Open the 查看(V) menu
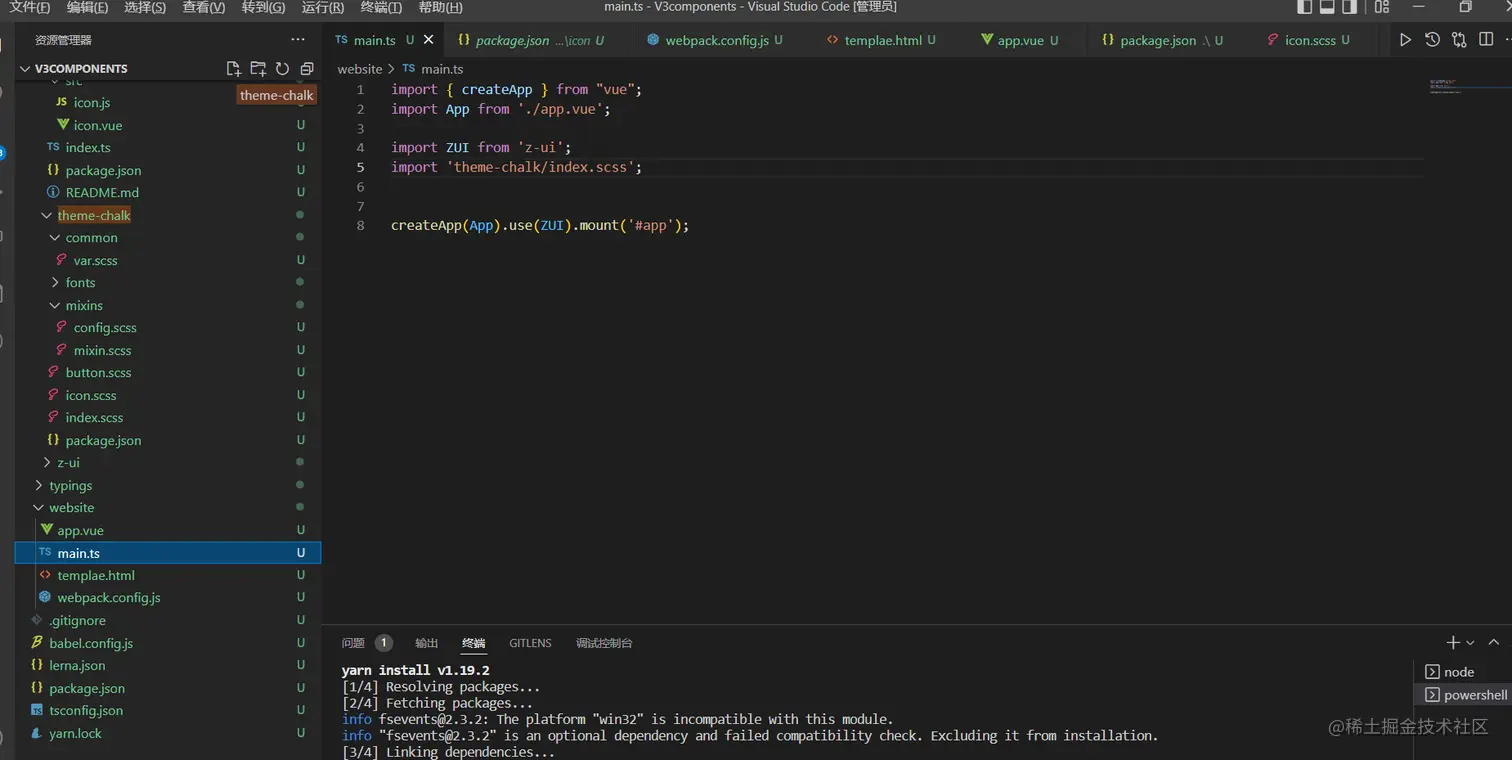 [204, 7]
